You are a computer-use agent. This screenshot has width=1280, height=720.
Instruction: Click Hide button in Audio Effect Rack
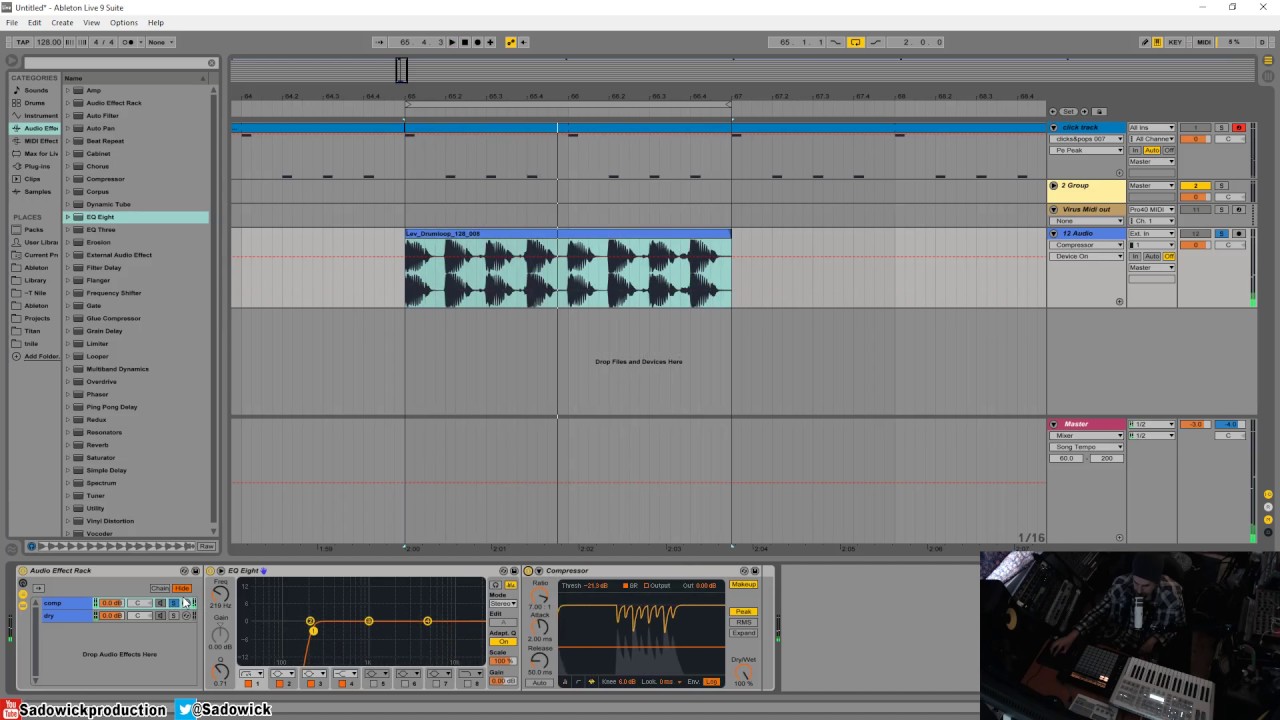click(182, 588)
